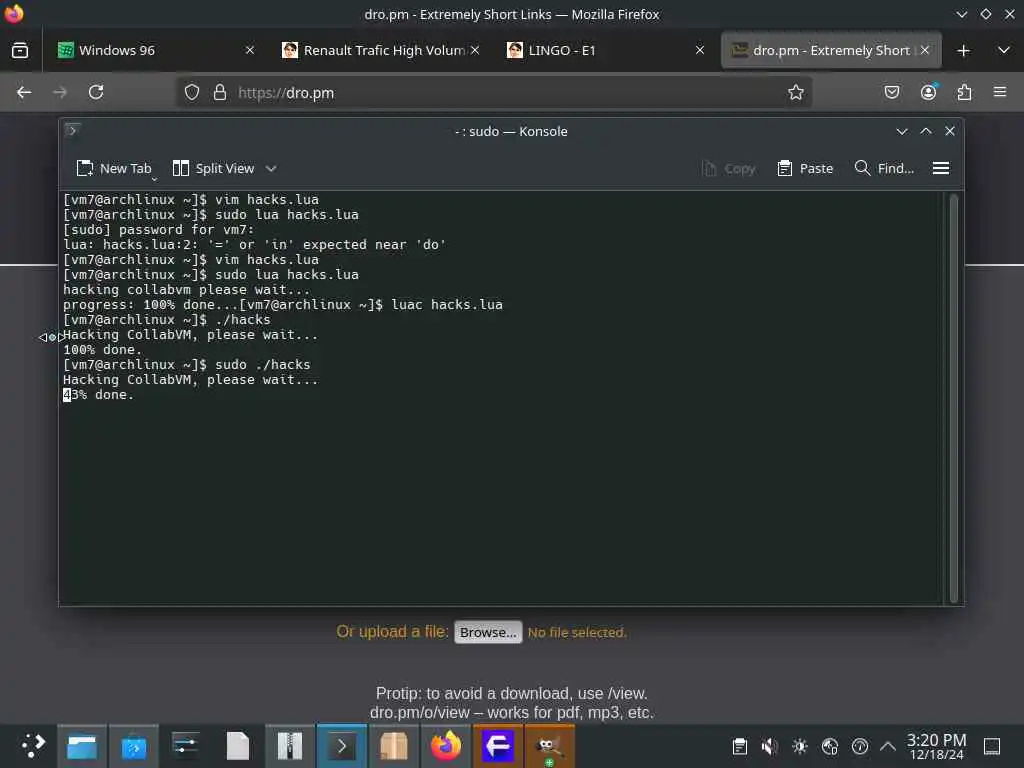Screen dimensions: 1024x768
Task: Click the 'sudo ./hacks' command line
Action: (262, 364)
